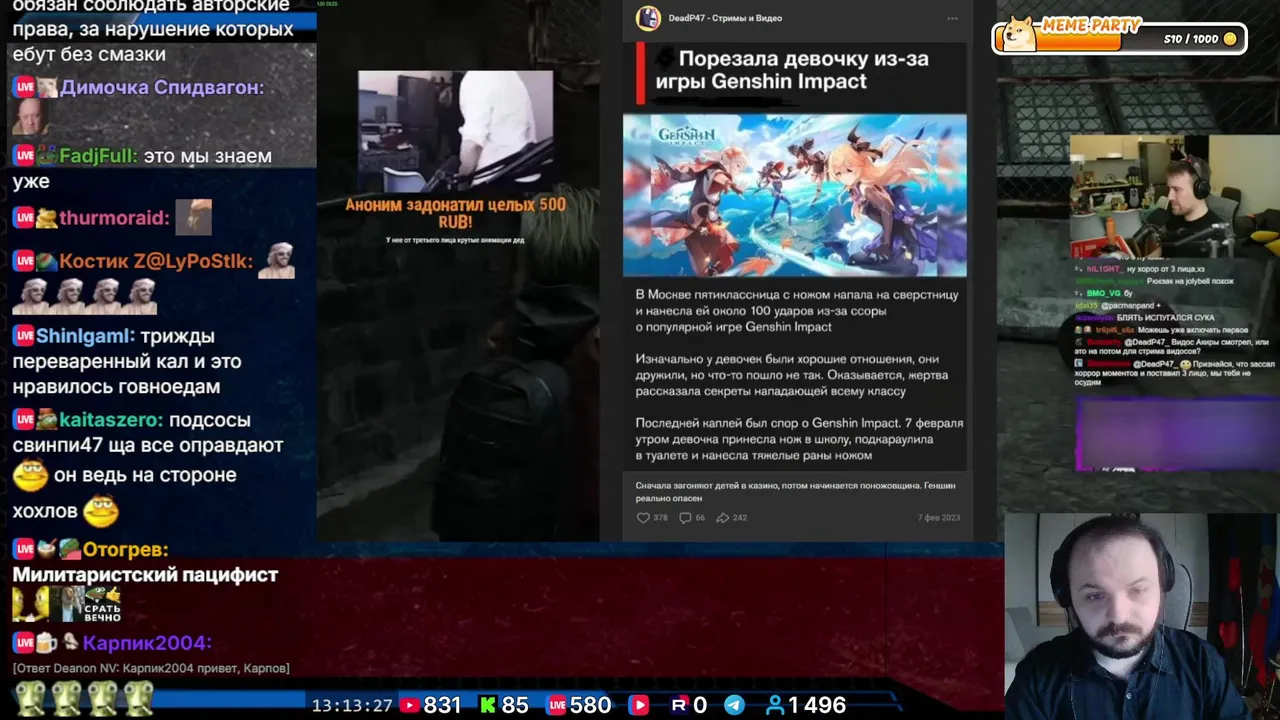Click the red LIVE counter icon beside 580
The width and height of the screenshot is (1280, 720).
point(557,705)
